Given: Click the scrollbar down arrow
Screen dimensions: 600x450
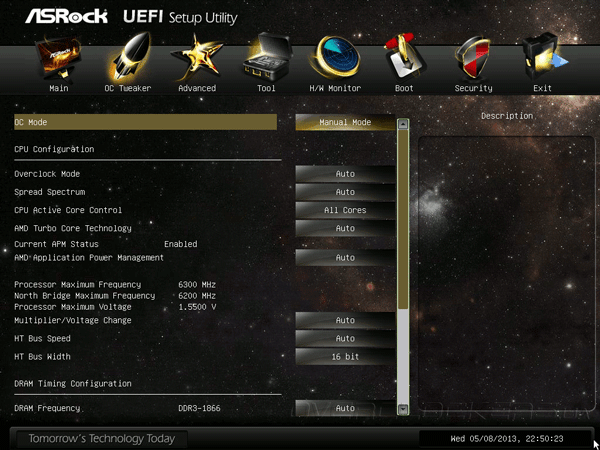Looking at the screenshot, I should tap(403, 410).
